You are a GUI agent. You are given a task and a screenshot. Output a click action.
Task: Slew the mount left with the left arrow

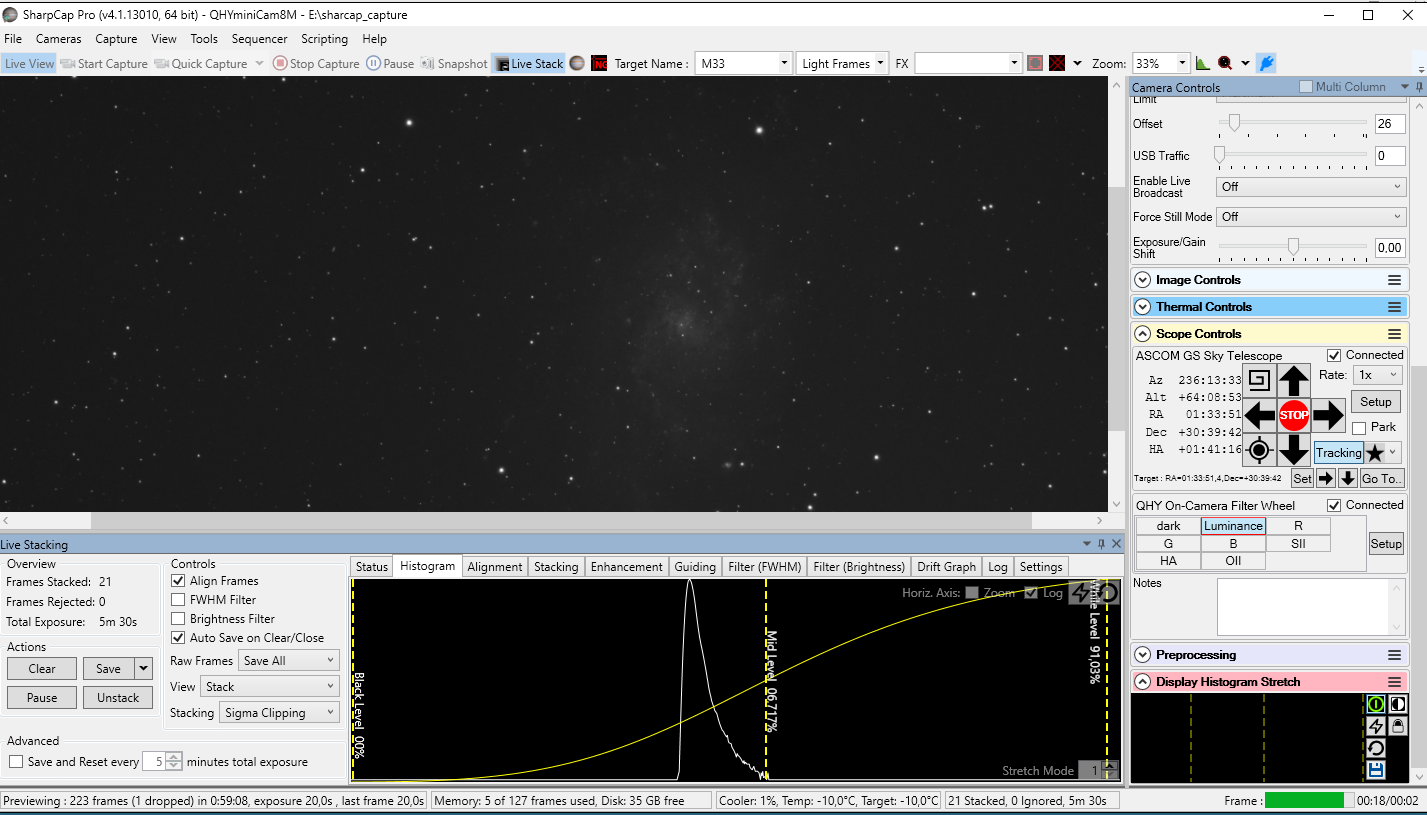click(1260, 415)
